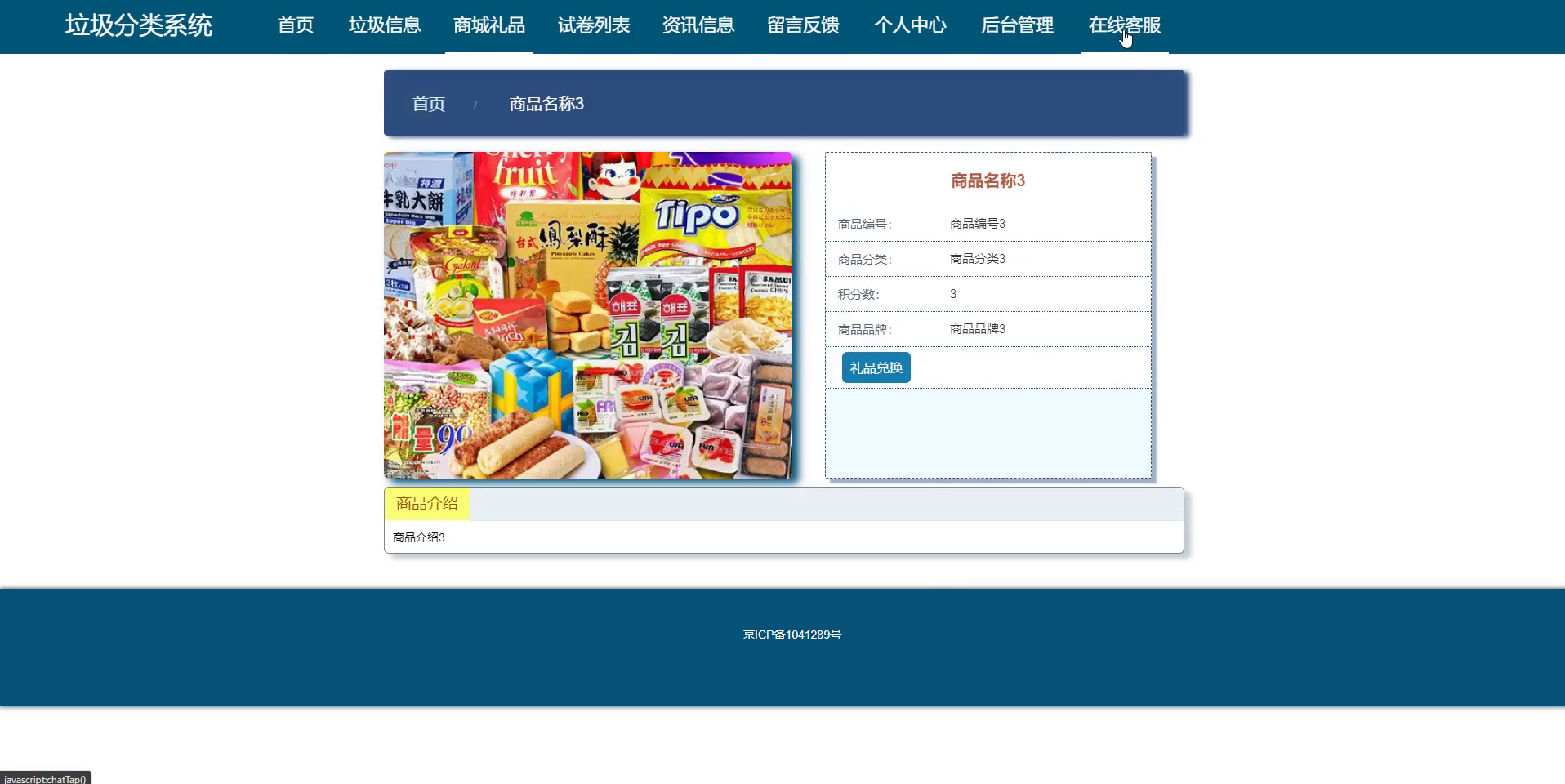Click the 礼品兑换 button
The height and width of the screenshot is (784, 1565).
point(876,367)
